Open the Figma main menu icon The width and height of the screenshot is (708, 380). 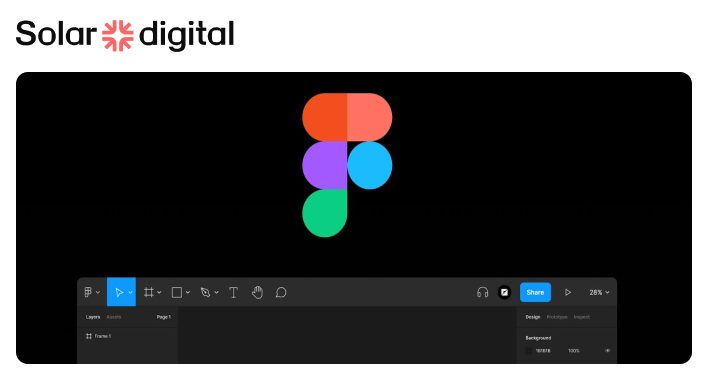click(x=88, y=292)
